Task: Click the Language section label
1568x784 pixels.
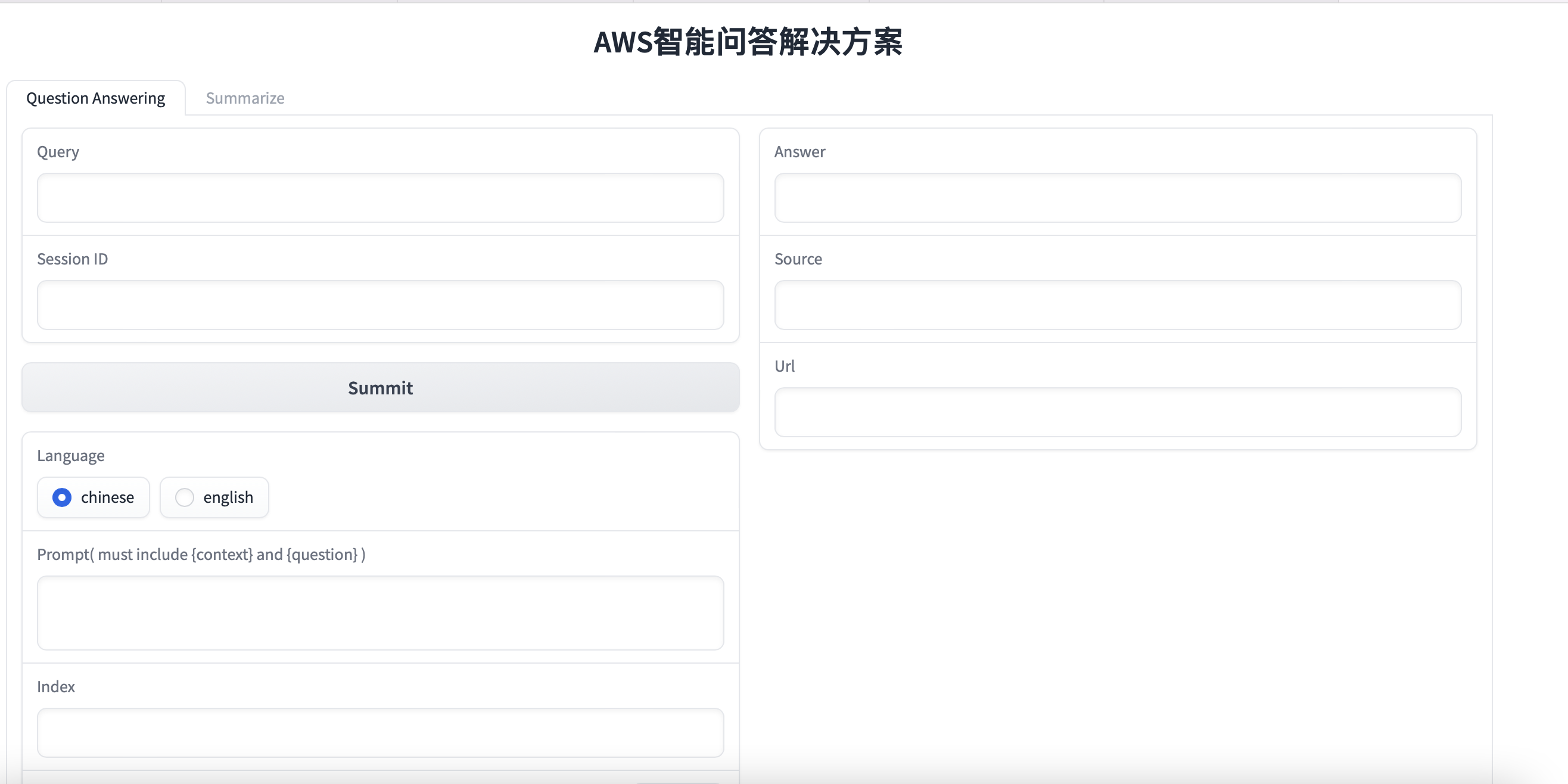Action: click(71, 456)
